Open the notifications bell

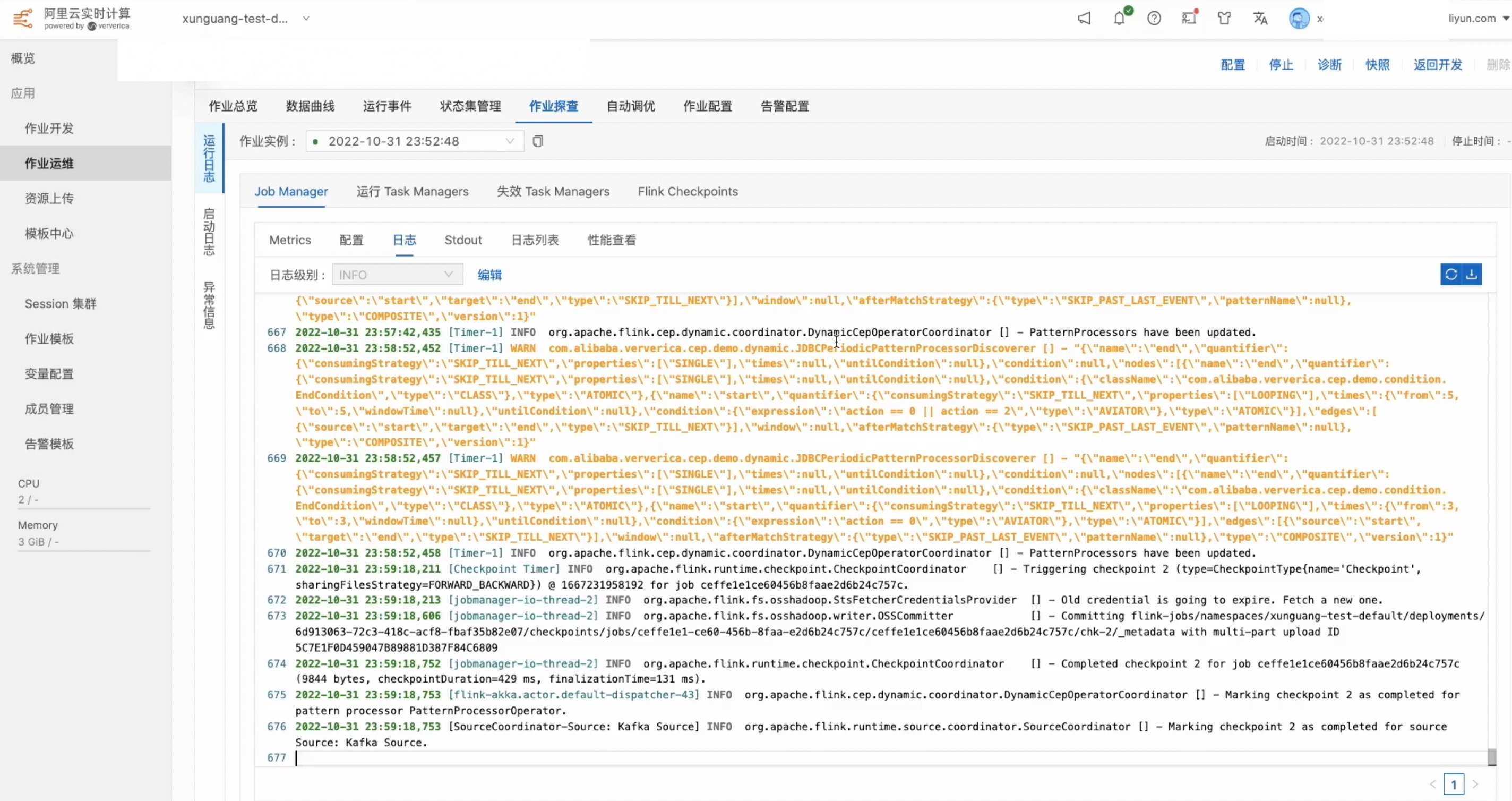pyautogui.click(x=1118, y=18)
